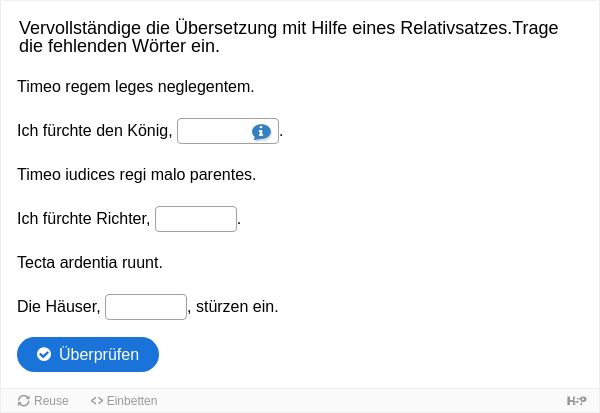Open the blue info tip icon

261,132
